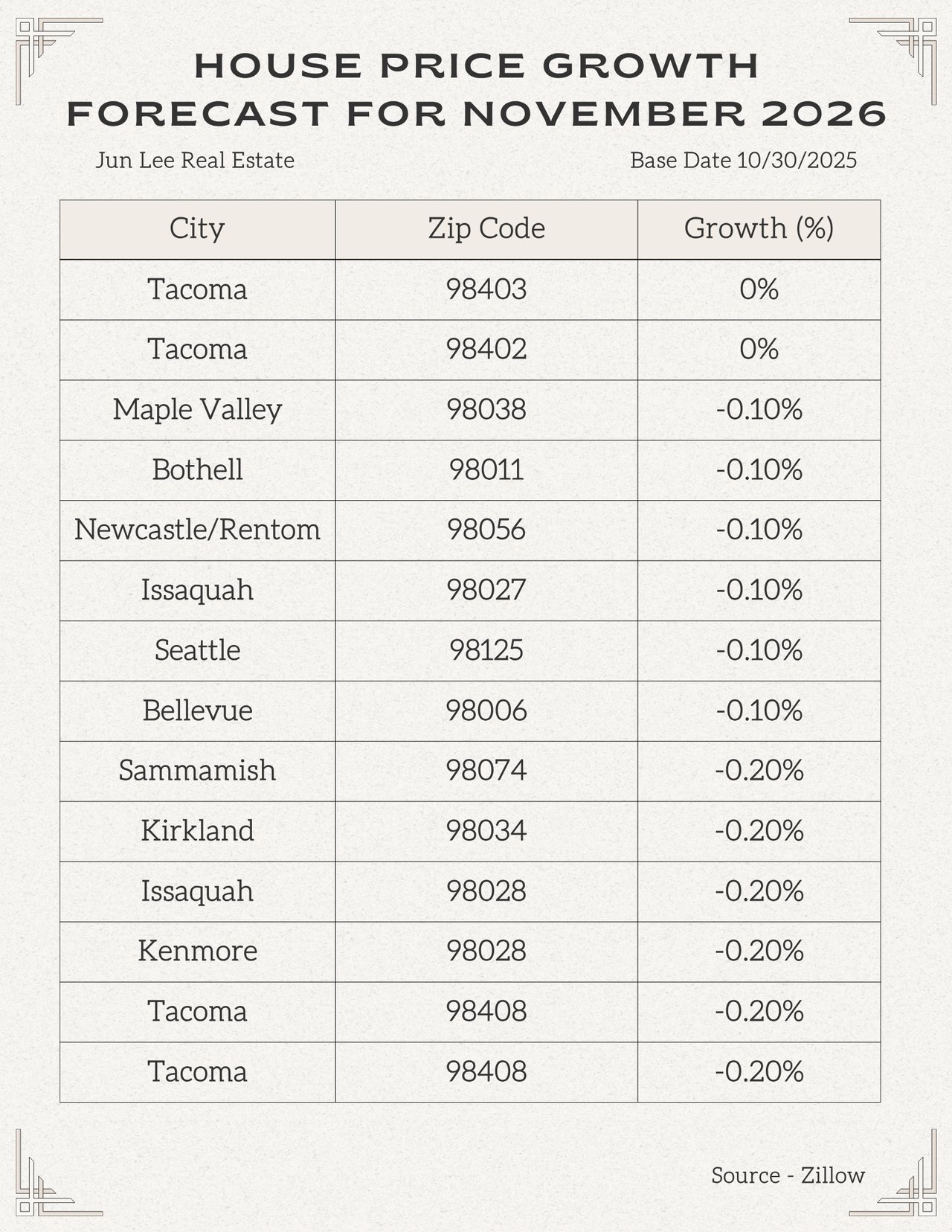Image resolution: width=952 pixels, height=1232 pixels.
Task: Select the City column header
Action: click(x=197, y=228)
